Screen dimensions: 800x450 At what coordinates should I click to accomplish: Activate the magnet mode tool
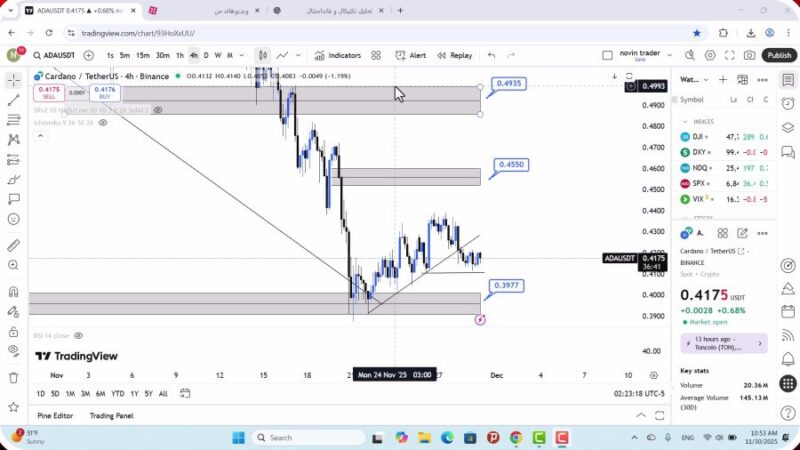pyautogui.click(x=14, y=292)
